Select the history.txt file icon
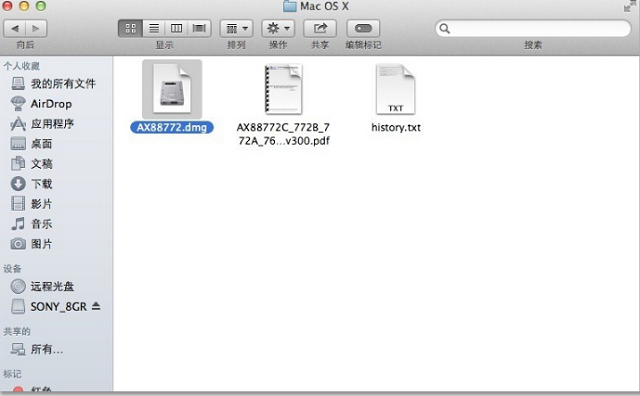The height and width of the screenshot is (396, 640). 396,89
